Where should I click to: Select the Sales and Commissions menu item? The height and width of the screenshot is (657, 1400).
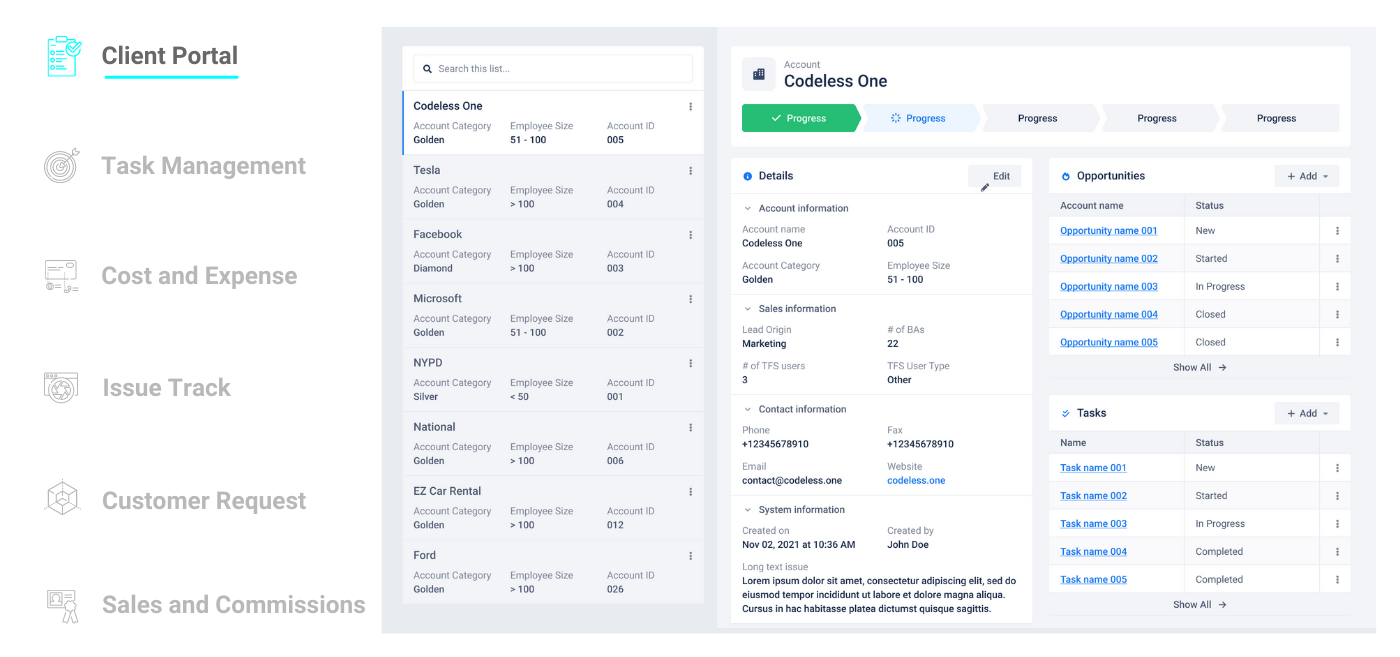click(x=234, y=605)
